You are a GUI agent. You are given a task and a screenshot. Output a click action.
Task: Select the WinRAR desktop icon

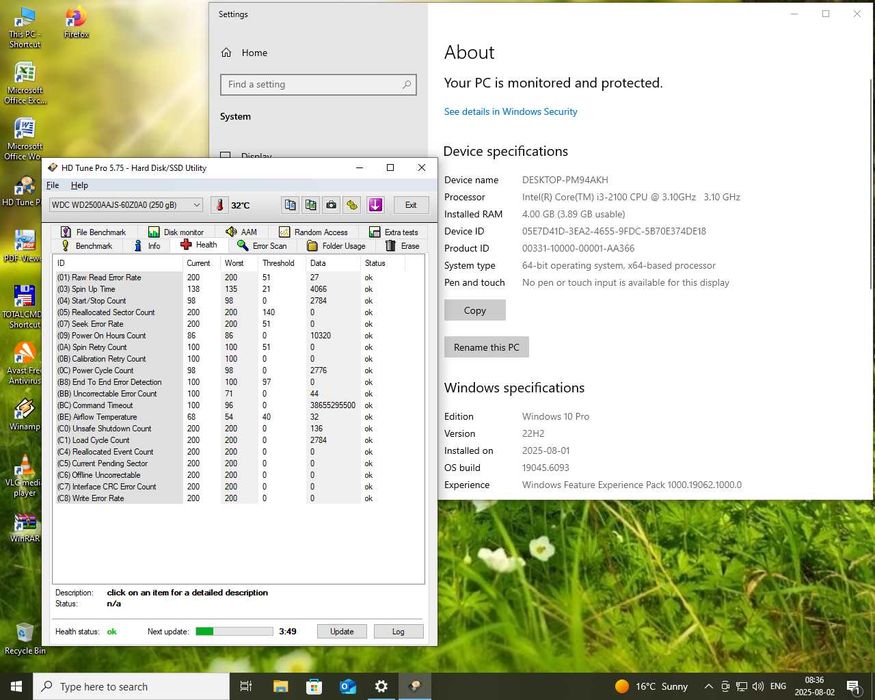click(25, 528)
